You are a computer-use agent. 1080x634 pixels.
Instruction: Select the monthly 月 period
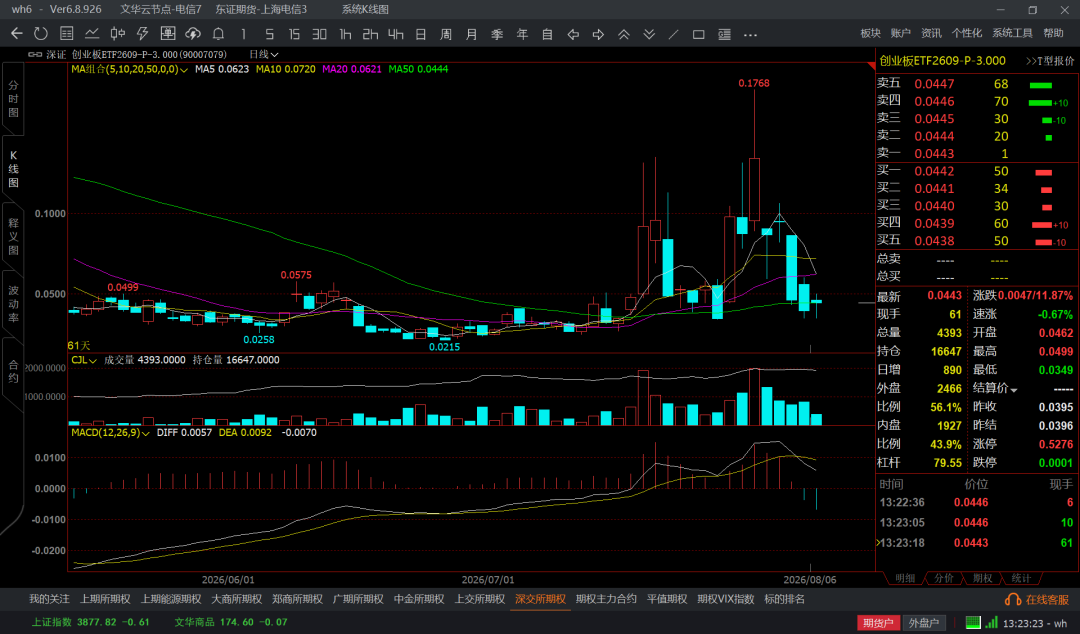pos(472,34)
